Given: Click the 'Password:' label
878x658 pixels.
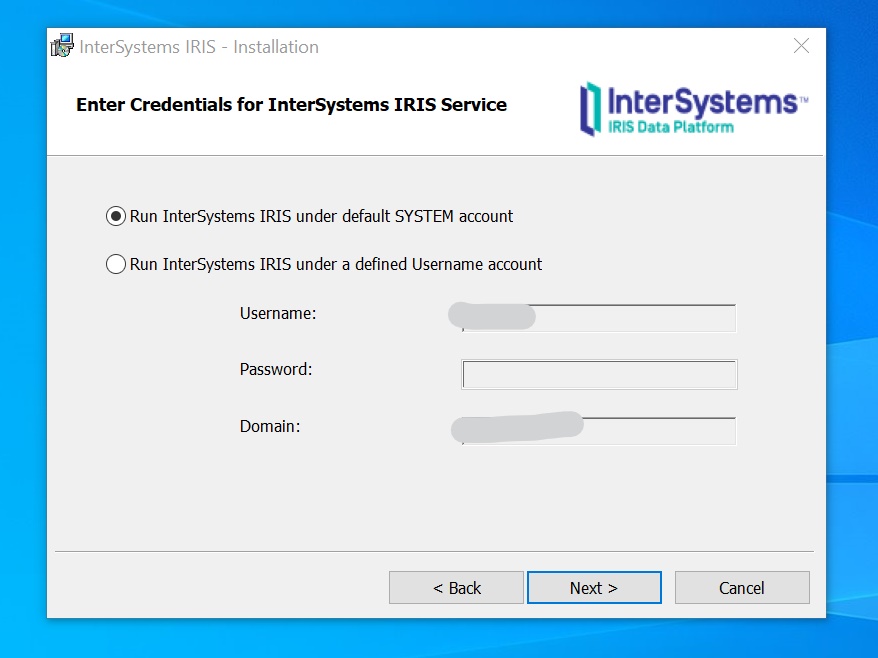Looking at the screenshot, I should (275, 369).
